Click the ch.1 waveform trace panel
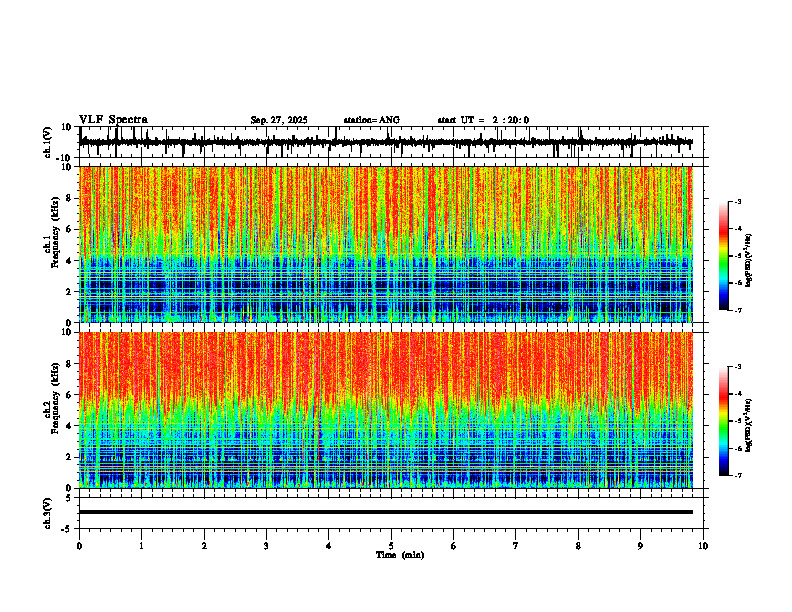Image resolution: width=792 pixels, height=612 pixels. click(x=393, y=142)
